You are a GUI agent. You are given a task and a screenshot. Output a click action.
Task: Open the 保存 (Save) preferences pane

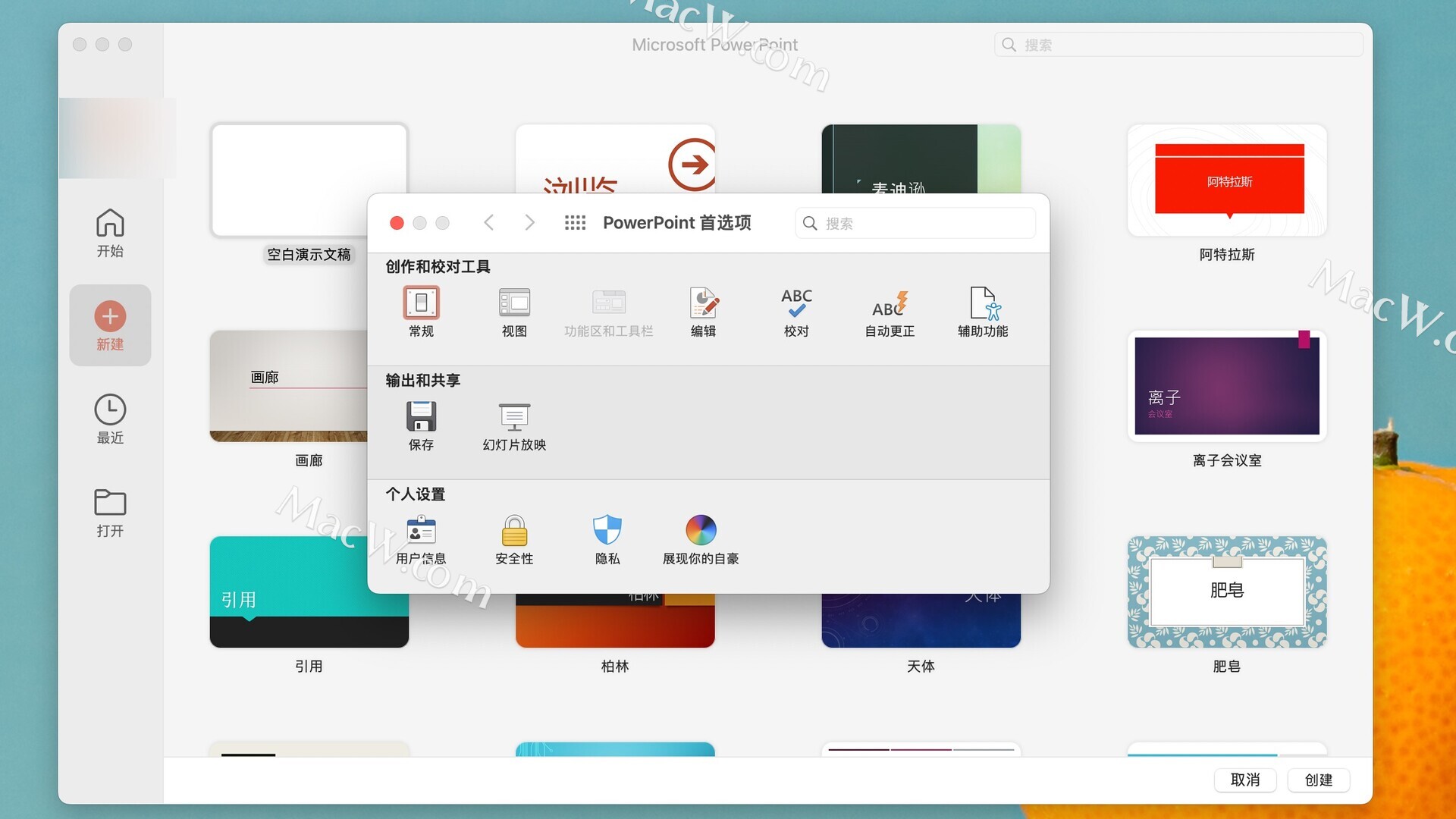point(421,425)
